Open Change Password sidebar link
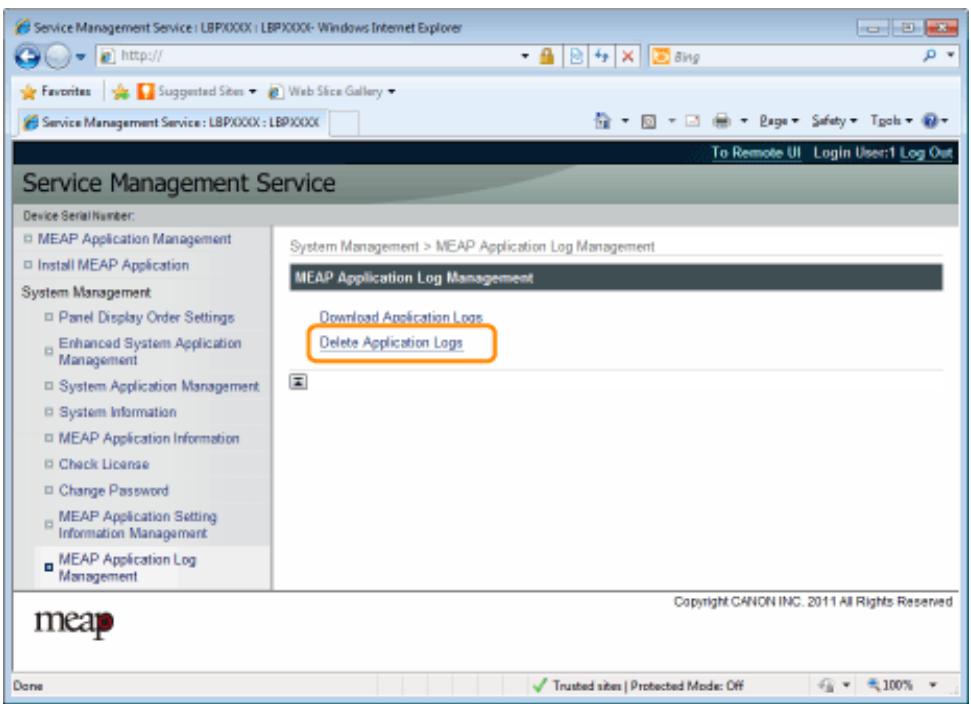971x704 pixels. pos(113,490)
